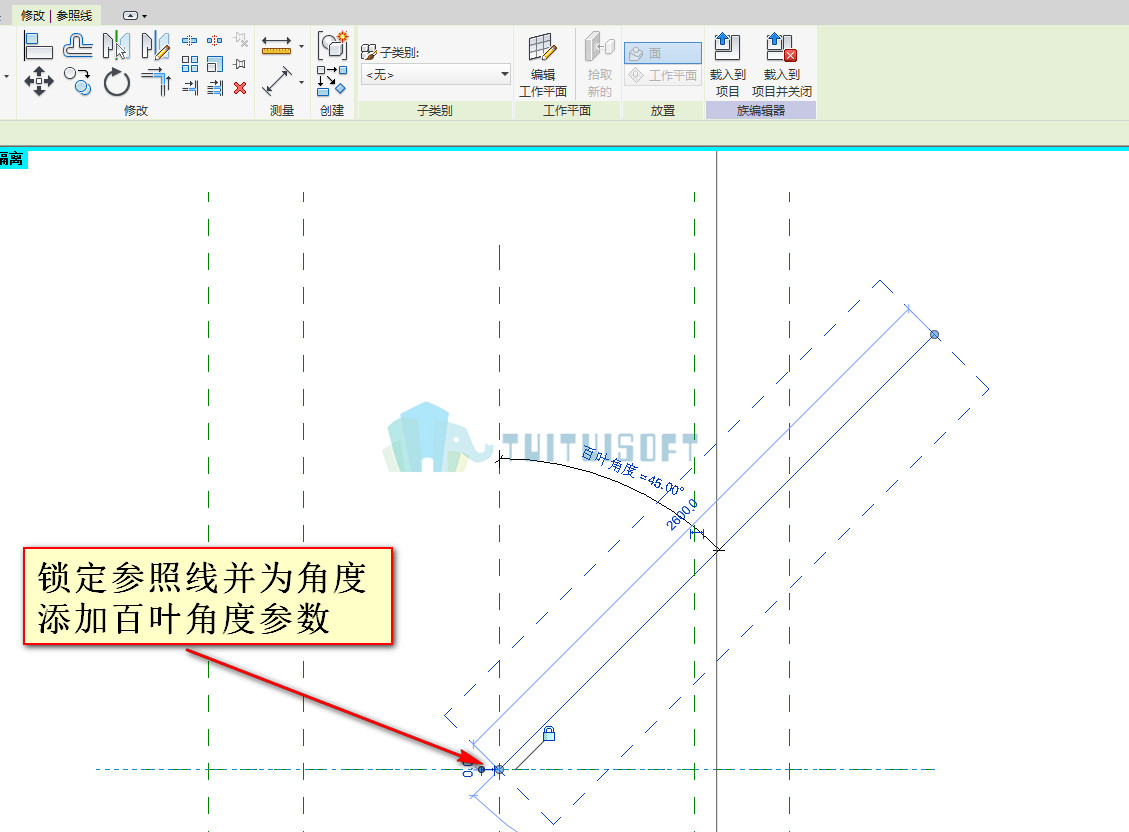Select the Copy tool
1129x832 pixels.
point(78,81)
